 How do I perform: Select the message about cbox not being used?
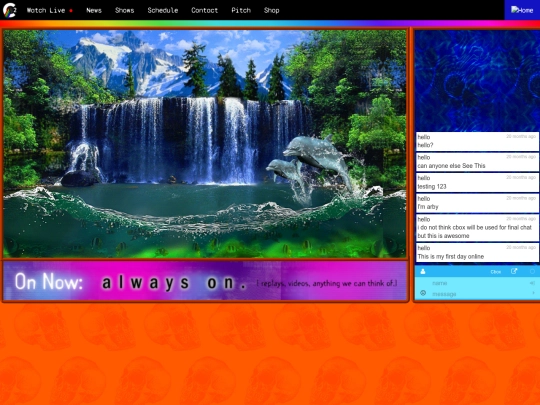477,228
